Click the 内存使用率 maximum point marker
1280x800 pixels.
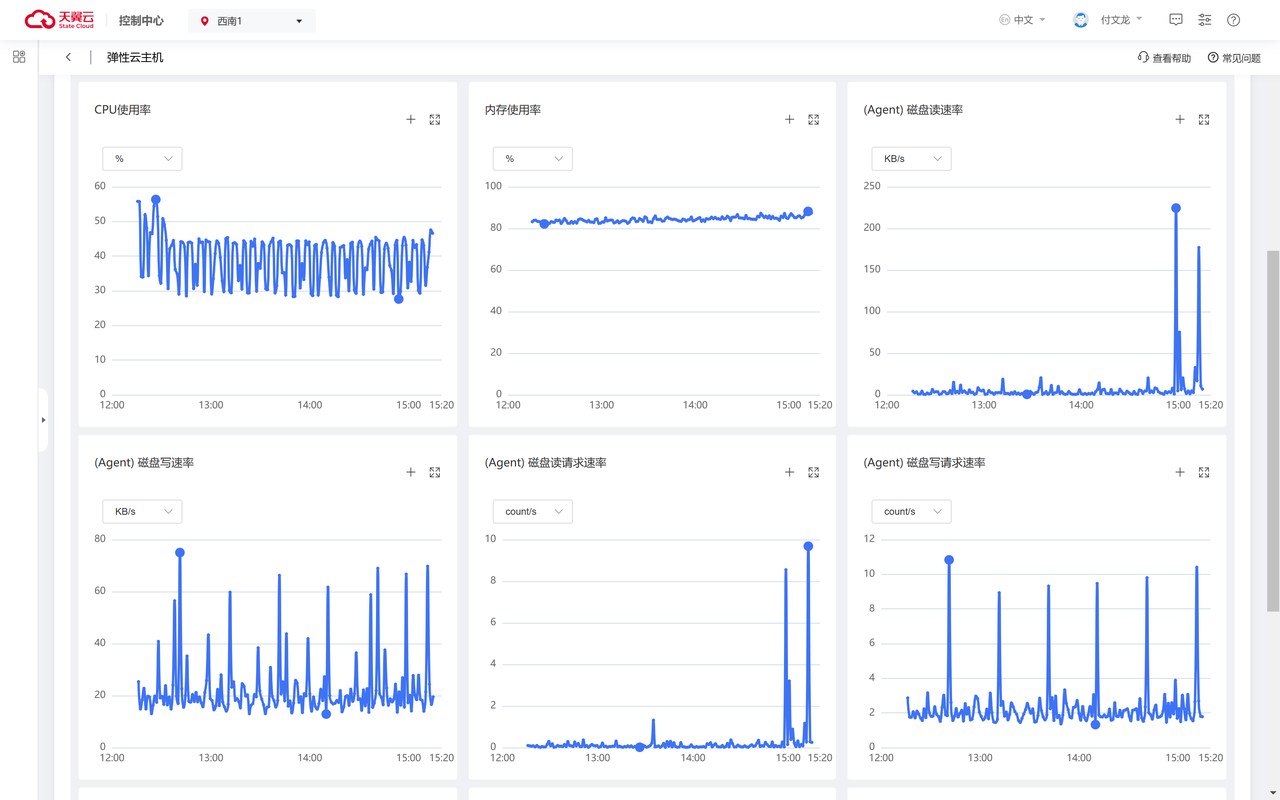pyautogui.click(x=808, y=212)
